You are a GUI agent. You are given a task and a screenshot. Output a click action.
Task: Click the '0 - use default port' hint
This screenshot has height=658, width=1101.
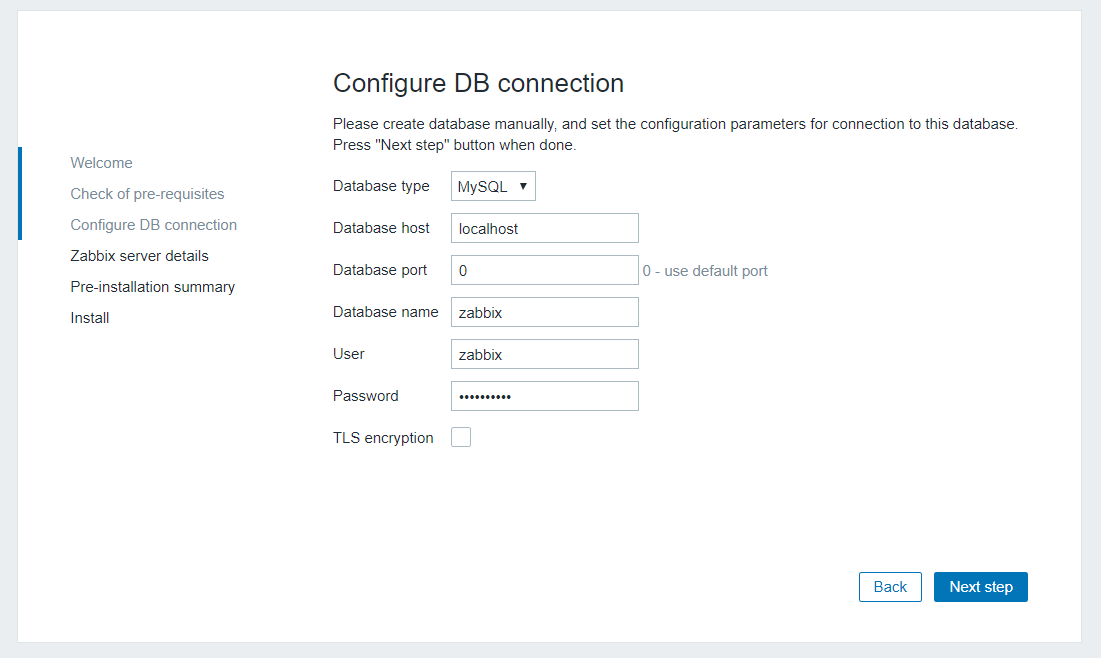[705, 271]
